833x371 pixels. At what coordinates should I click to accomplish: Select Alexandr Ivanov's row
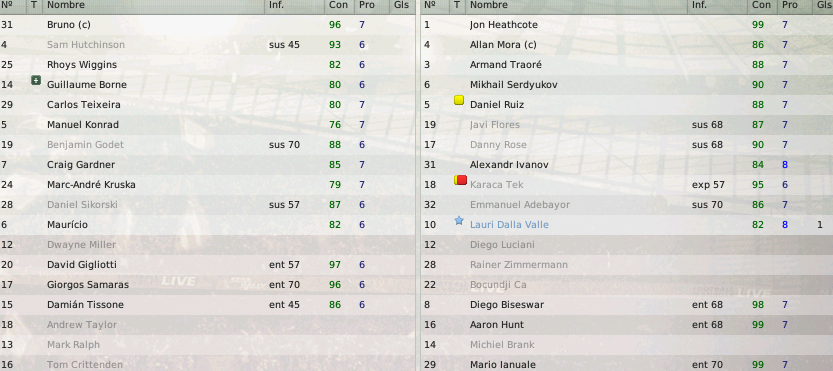(627, 165)
